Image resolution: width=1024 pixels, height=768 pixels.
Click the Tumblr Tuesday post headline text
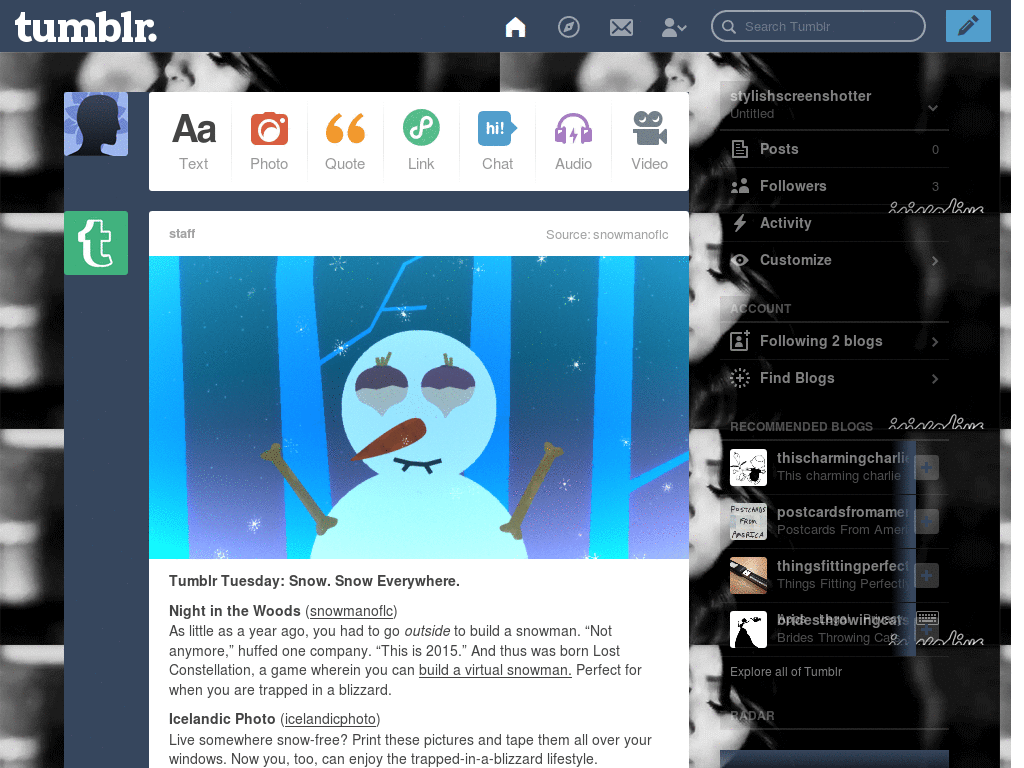(314, 581)
